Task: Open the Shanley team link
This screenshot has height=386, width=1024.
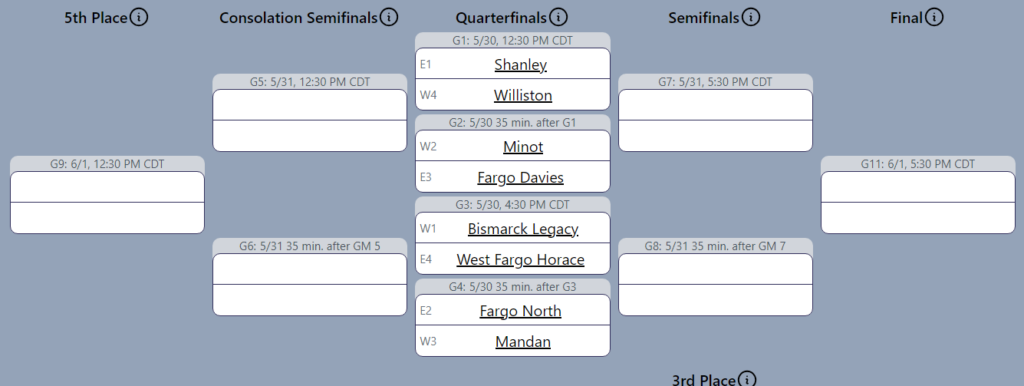Action: (520, 64)
